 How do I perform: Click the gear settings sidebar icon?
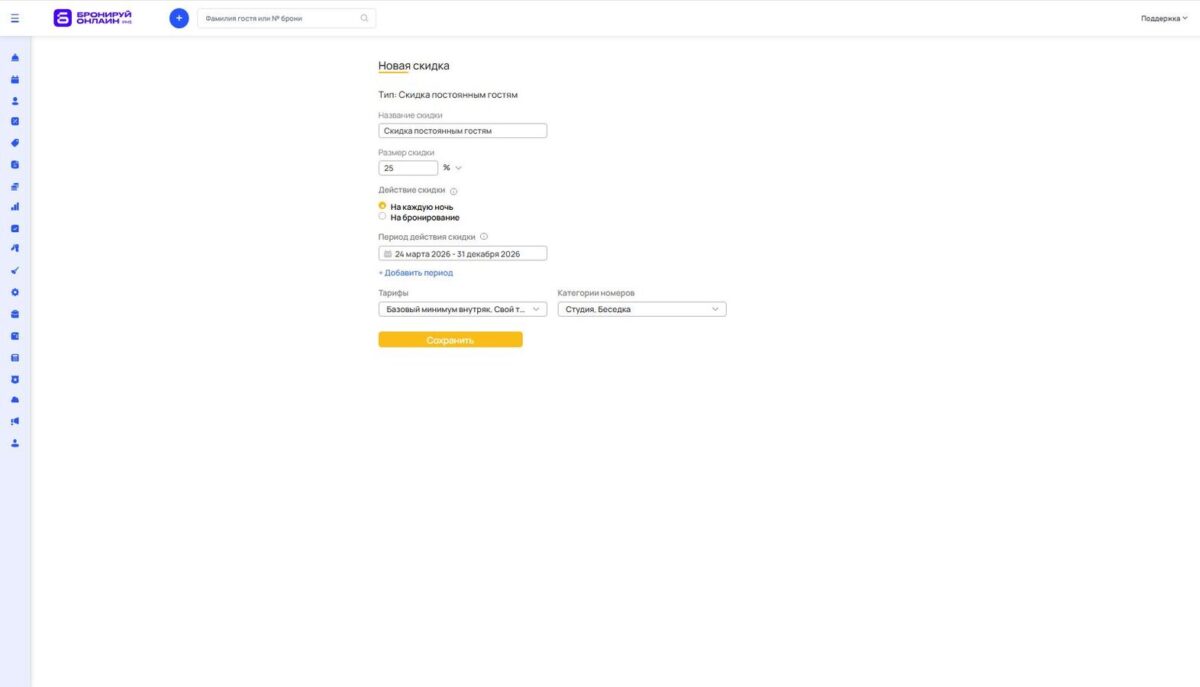pyautogui.click(x=15, y=292)
